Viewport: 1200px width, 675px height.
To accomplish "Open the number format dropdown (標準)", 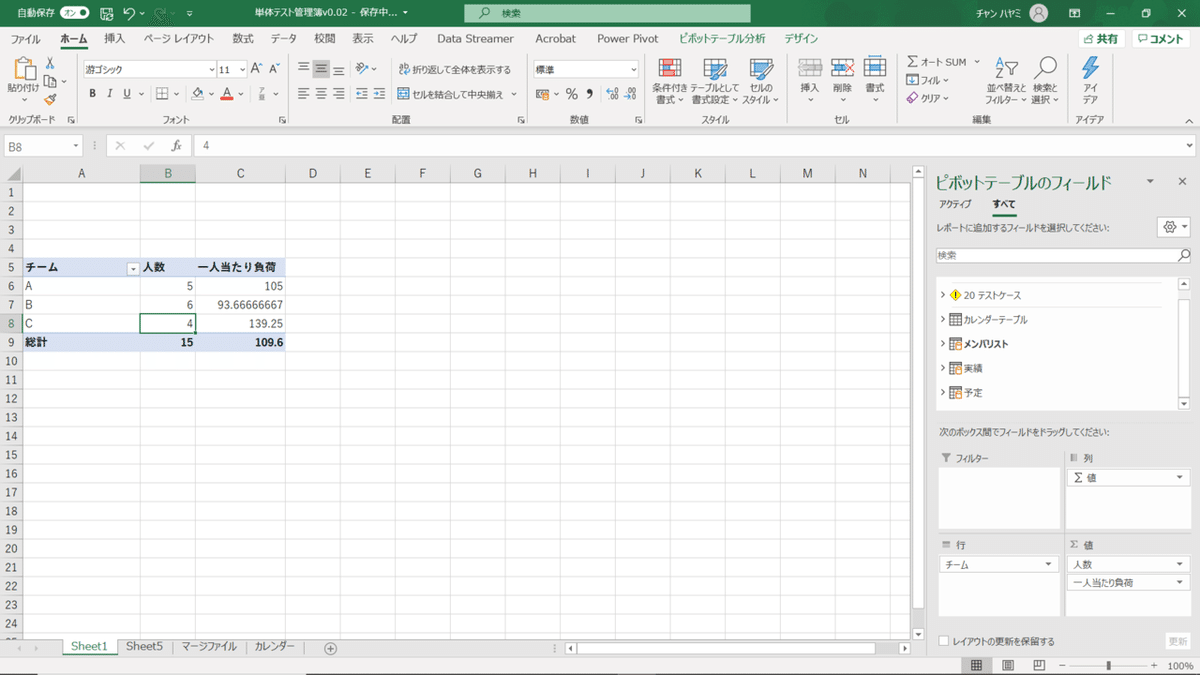I will 633,69.
